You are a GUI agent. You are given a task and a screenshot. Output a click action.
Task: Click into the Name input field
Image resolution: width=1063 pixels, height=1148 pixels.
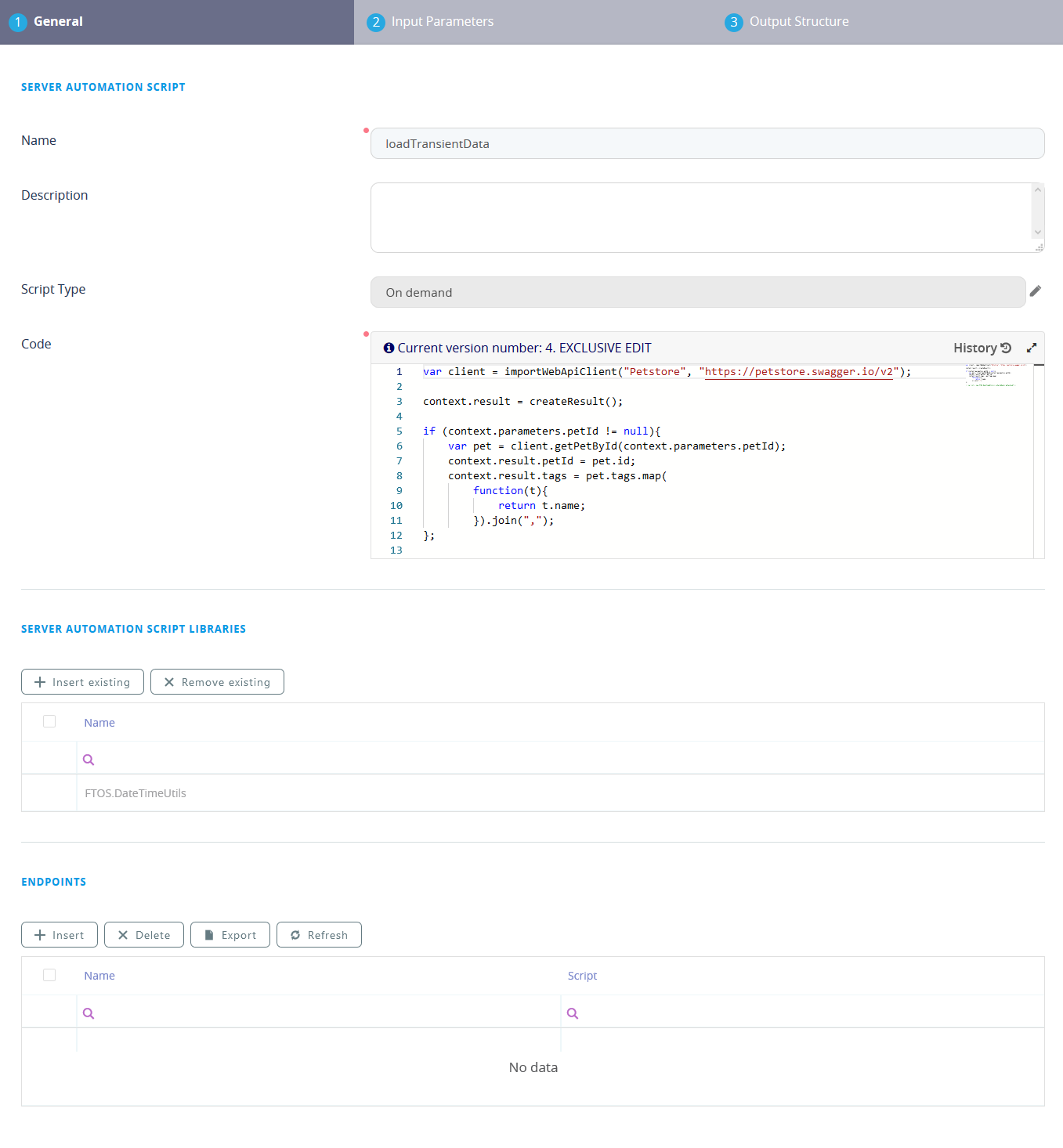[x=707, y=144]
